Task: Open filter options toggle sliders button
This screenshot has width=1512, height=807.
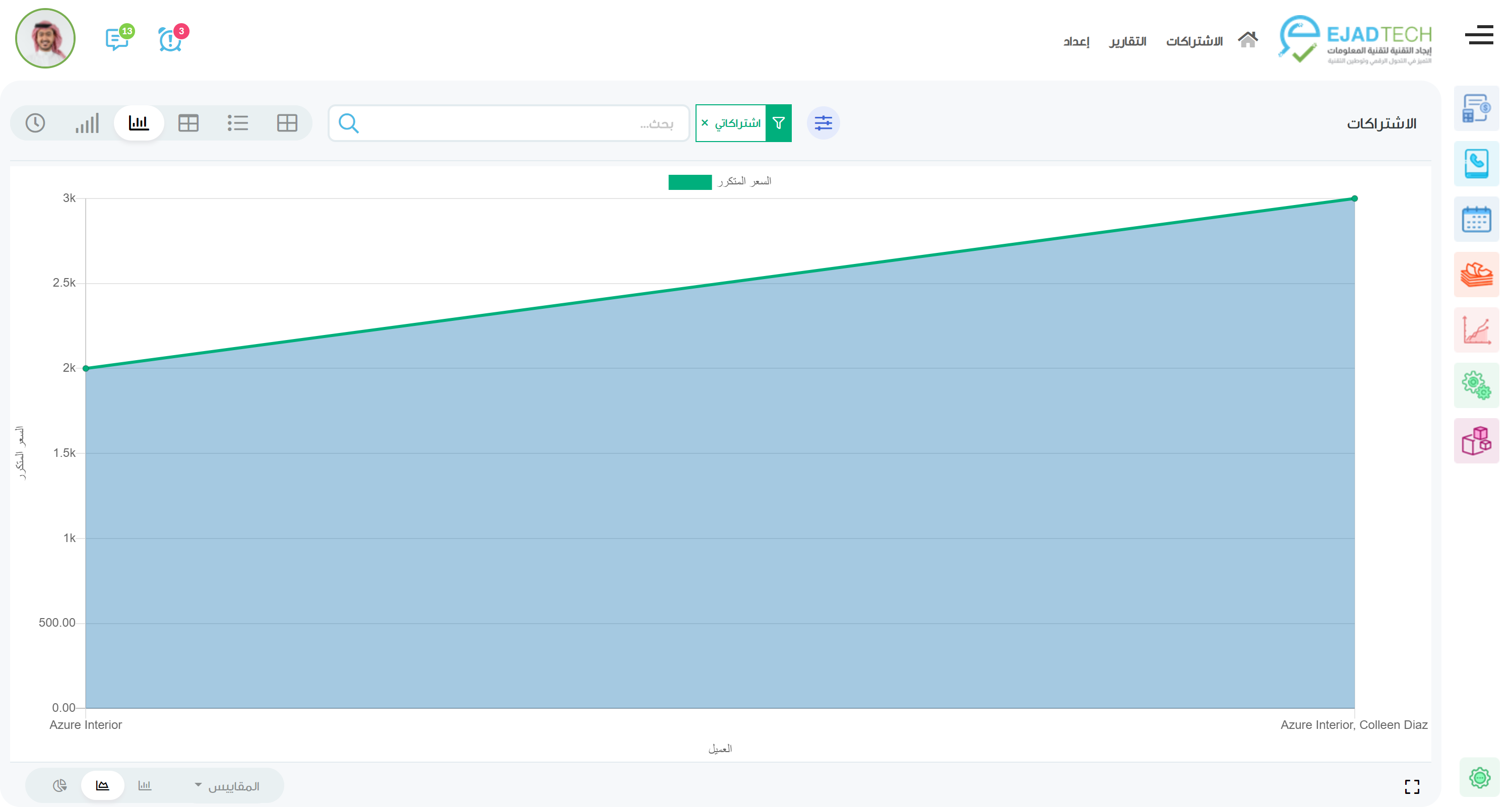Action: [x=823, y=123]
